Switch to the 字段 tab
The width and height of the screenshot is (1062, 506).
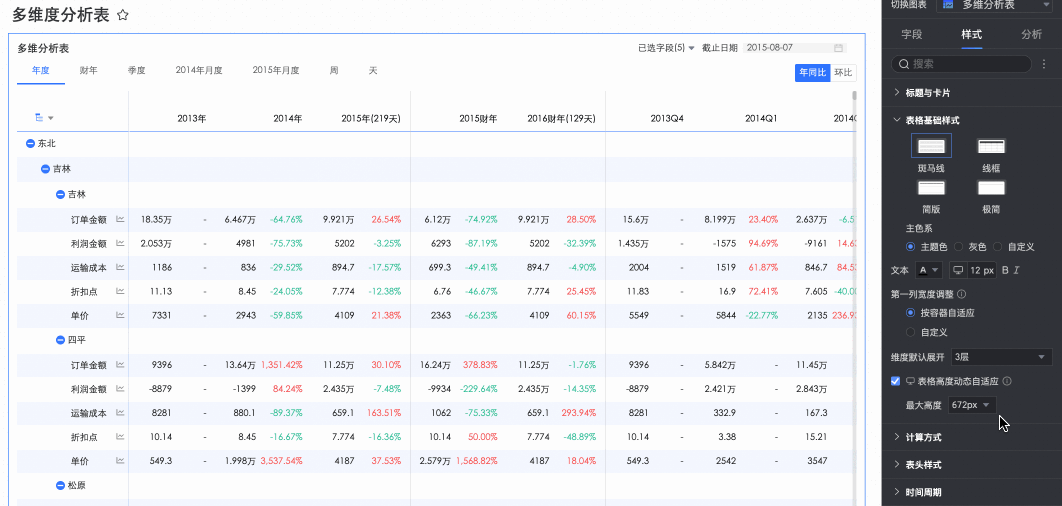tap(912, 34)
